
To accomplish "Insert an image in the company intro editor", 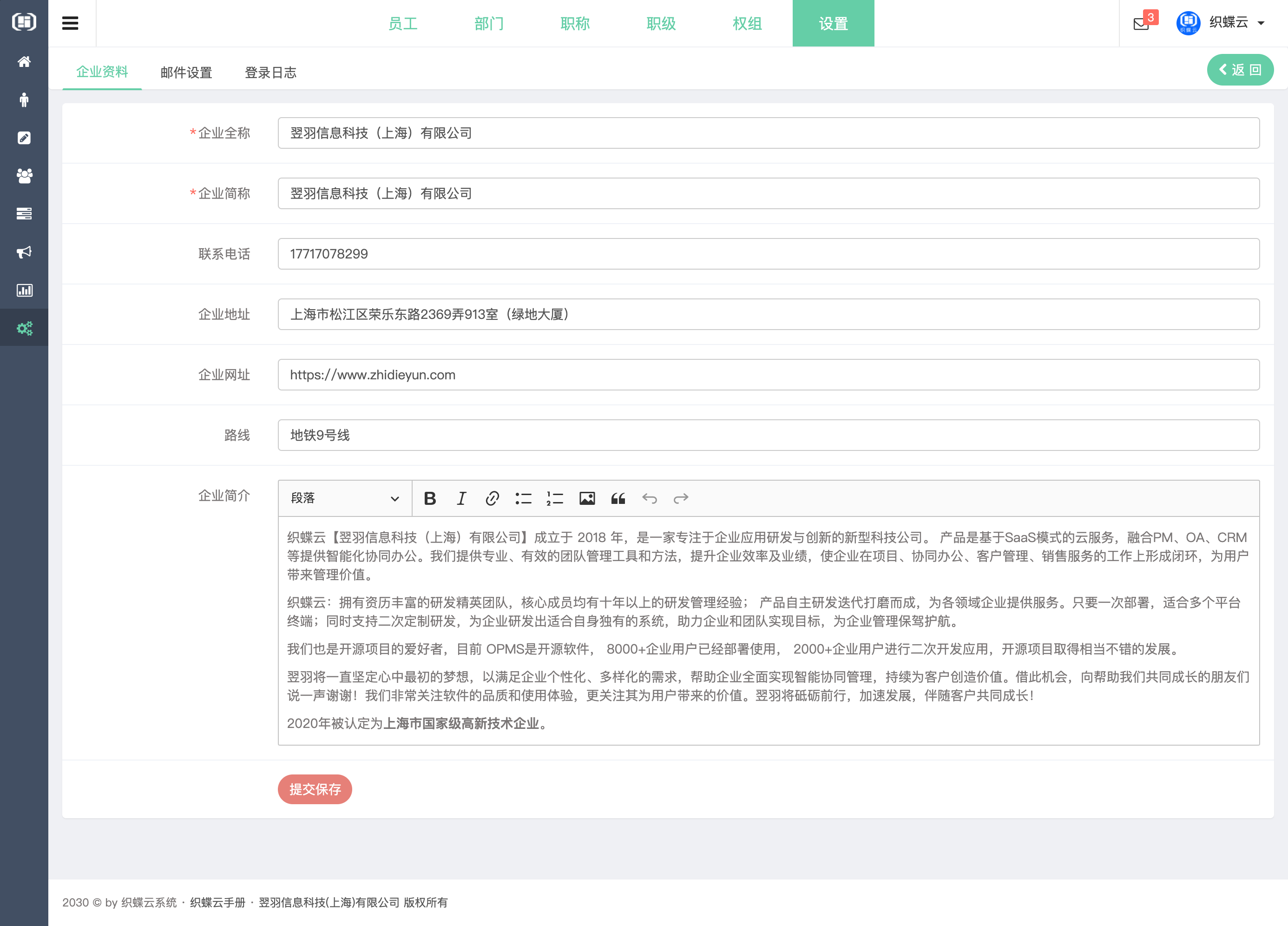I will coord(588,498).
